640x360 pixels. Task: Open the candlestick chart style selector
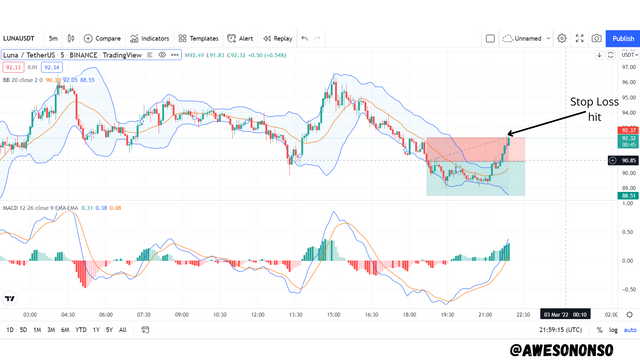coord(71,38)
